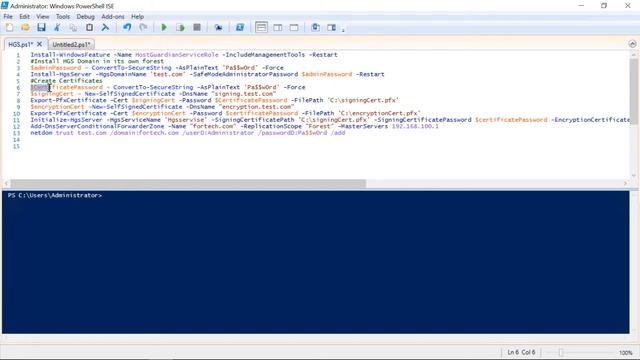640x360 pixels.
Task: Click line number 14 in gutter
Action: coord(16,140)
